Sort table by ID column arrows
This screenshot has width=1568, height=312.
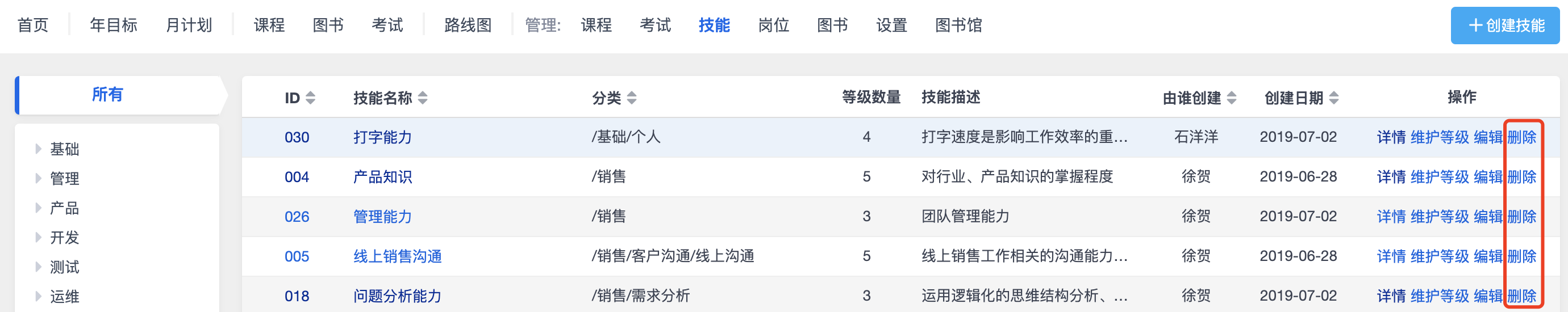310,98
